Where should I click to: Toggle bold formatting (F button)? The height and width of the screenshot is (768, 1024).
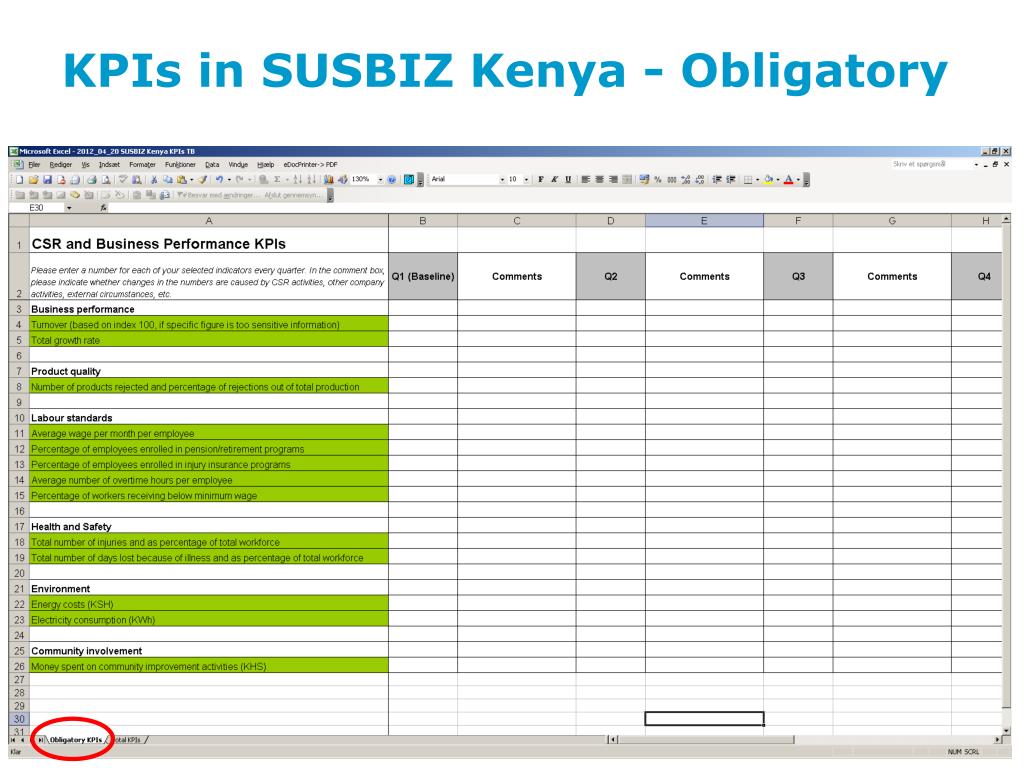541,179
